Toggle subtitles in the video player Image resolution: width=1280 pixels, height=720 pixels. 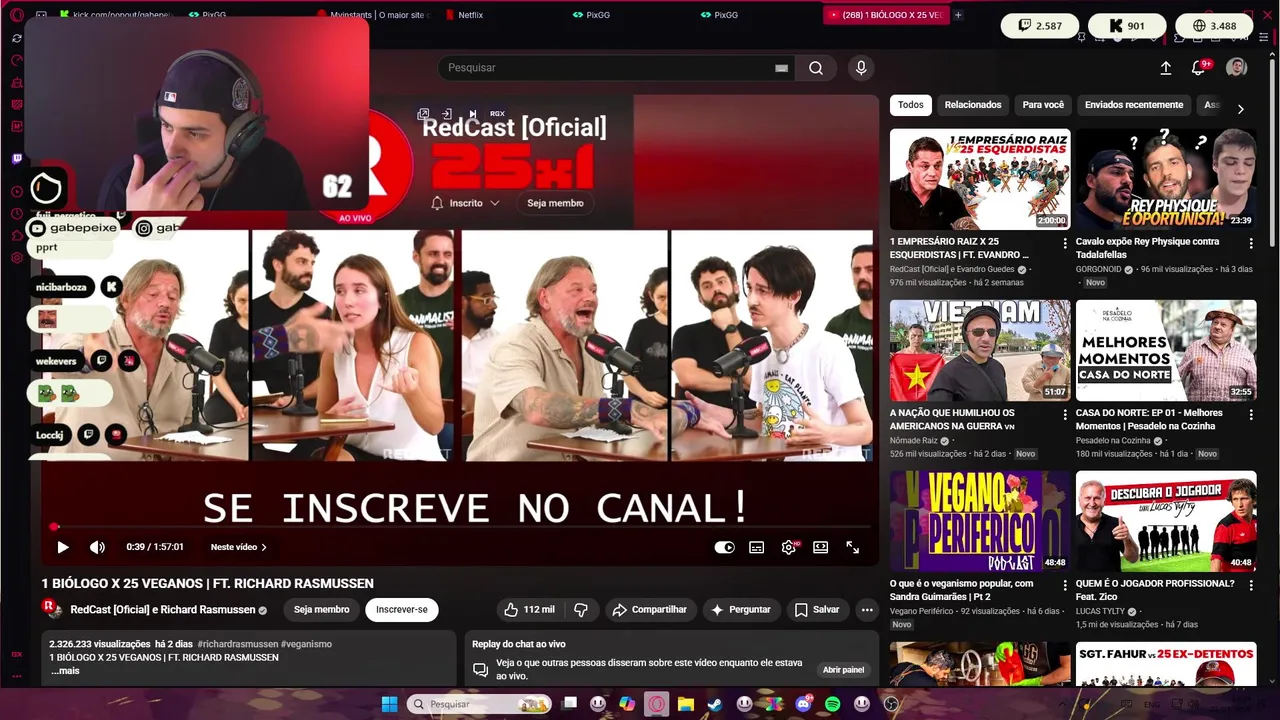coord(757,547)
